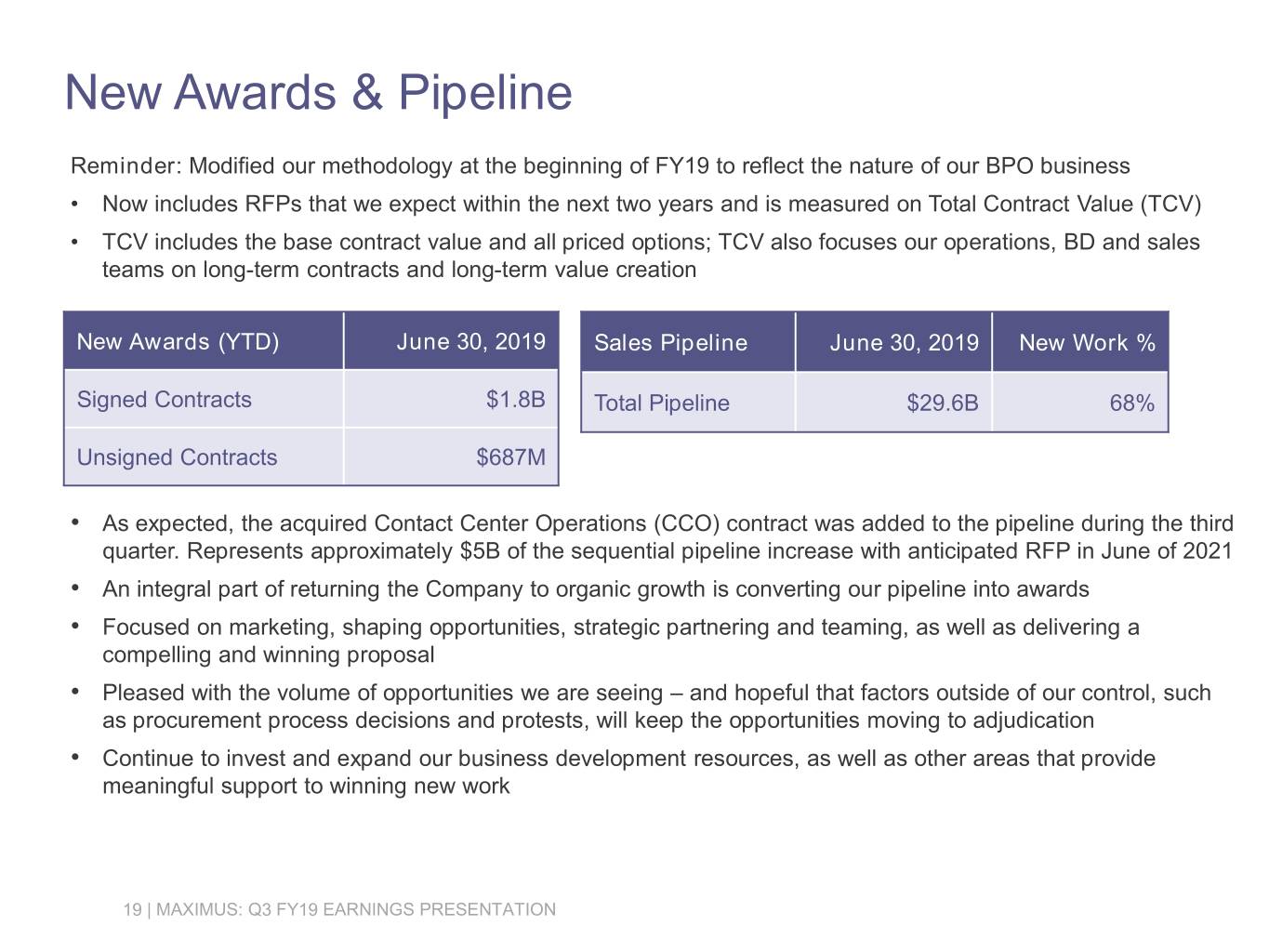The image size is (1269, 952).
Task: Click the 'New Awards & Pipeline' slide title
Action: tap(318, 92)
